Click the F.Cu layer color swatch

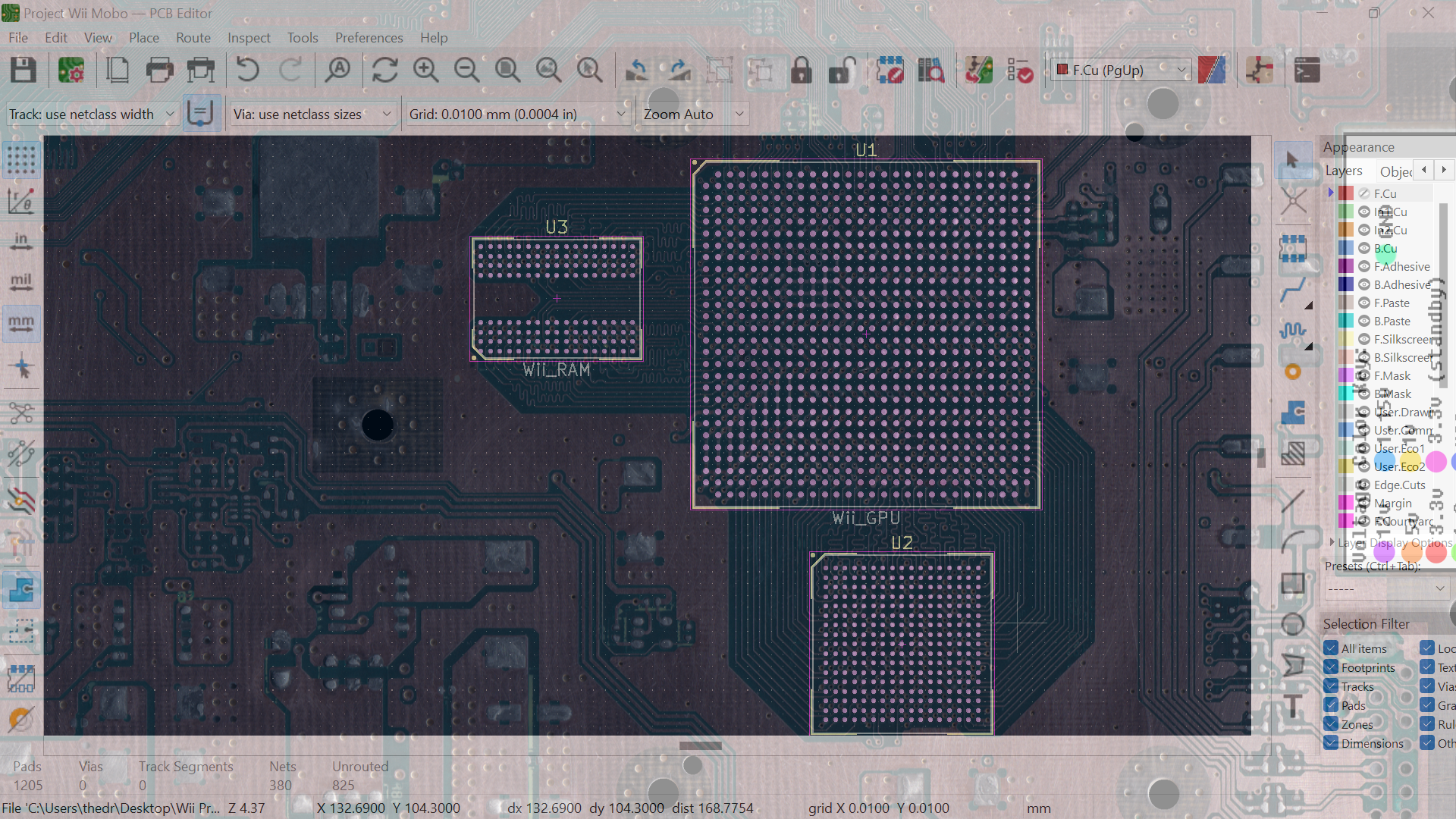tap(1347, 193)
